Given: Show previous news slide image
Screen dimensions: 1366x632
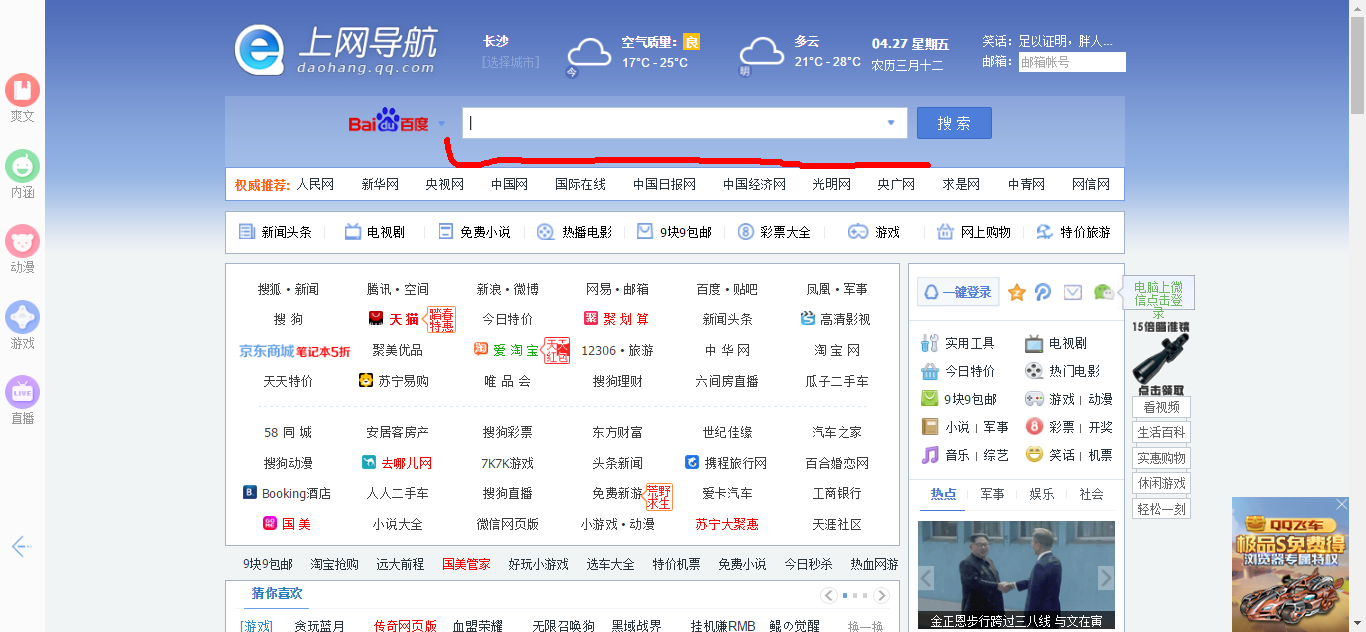Looking at the screenshot, I should (x=926, y=578).
